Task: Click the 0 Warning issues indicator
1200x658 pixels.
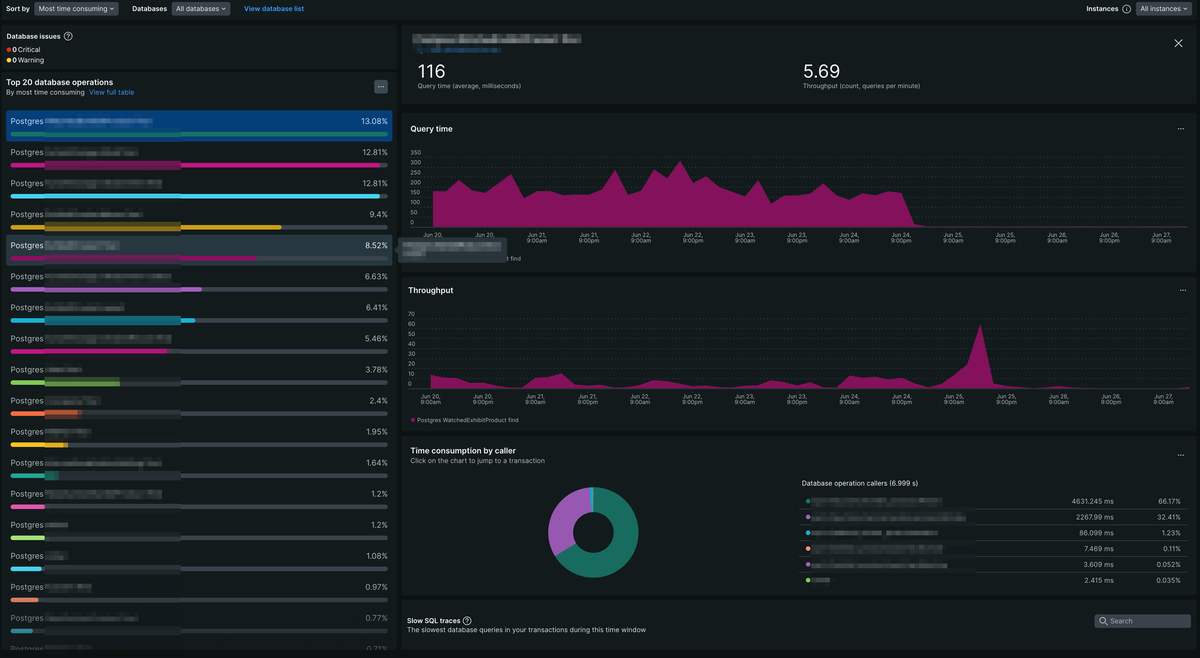Action: point(25,60)
